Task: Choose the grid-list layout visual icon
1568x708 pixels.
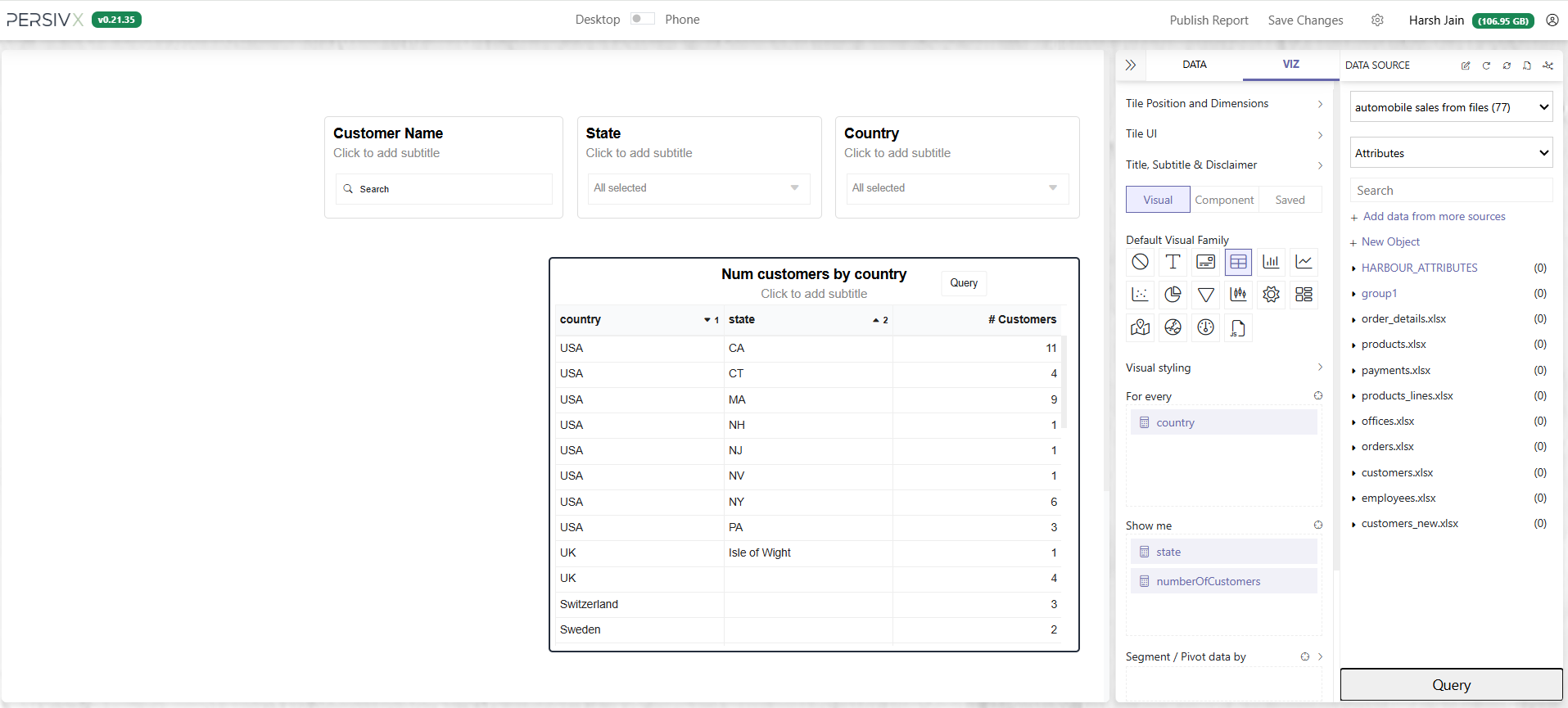Action: (1304, 295)
